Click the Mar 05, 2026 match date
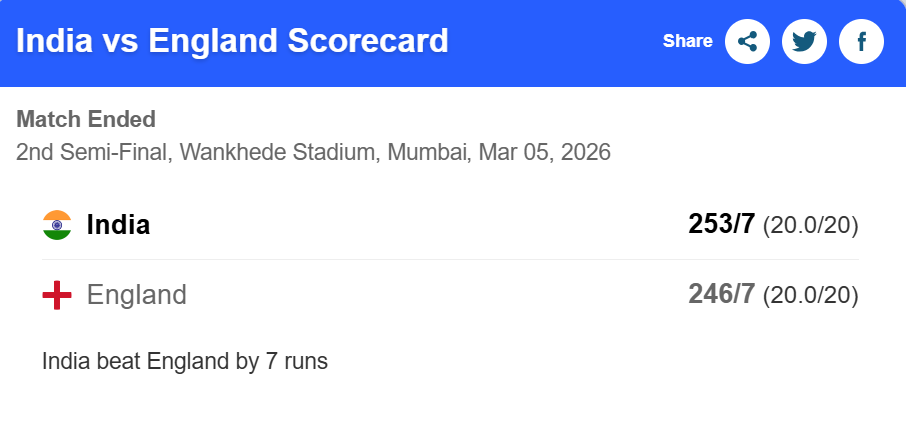This screenshot has height=447, width=906. click(x=545, y=153)
